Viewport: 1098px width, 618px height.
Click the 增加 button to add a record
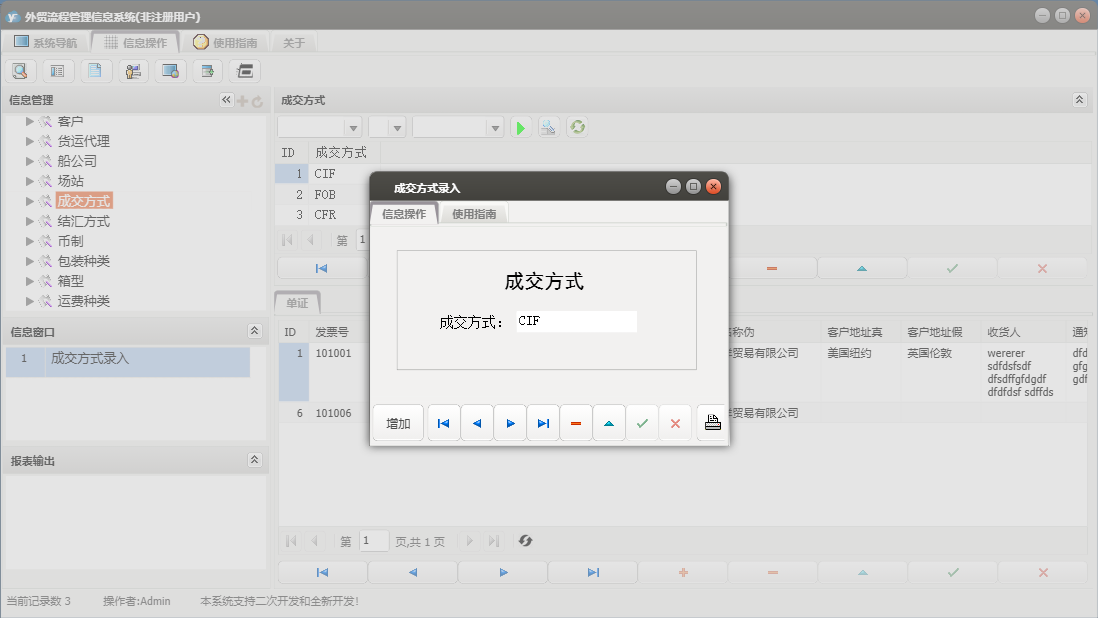pyautogui.click(x=397, y=422)
